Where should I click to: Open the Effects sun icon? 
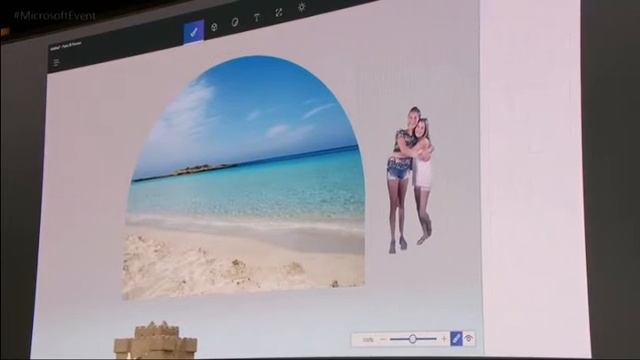pos(302,7)
